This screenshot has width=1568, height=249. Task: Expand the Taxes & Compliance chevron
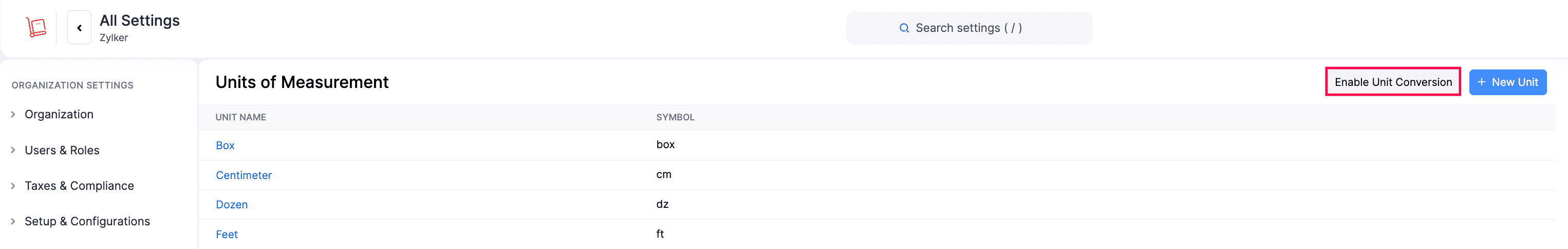(13, 186)
